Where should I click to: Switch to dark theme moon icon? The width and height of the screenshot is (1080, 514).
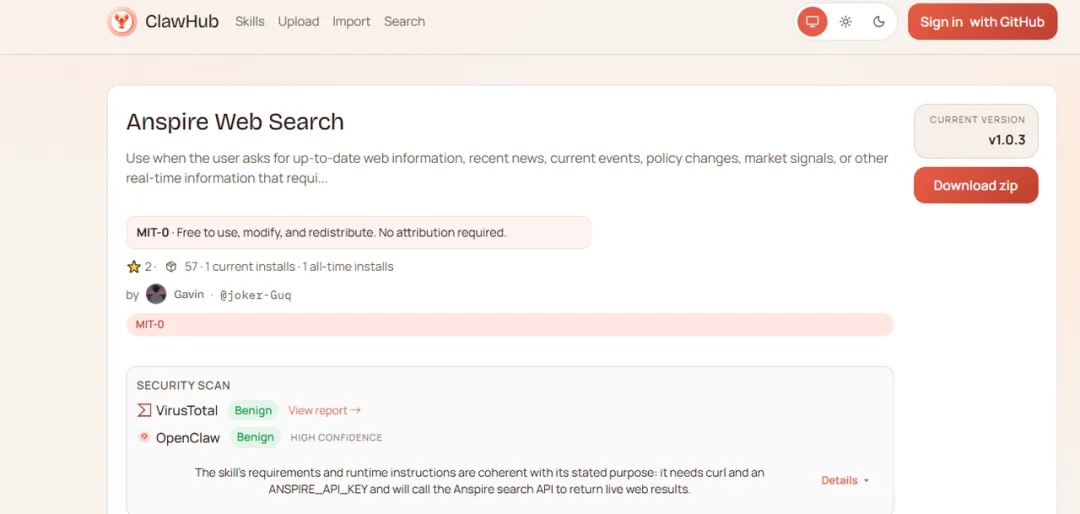click(x=879, y=21)
